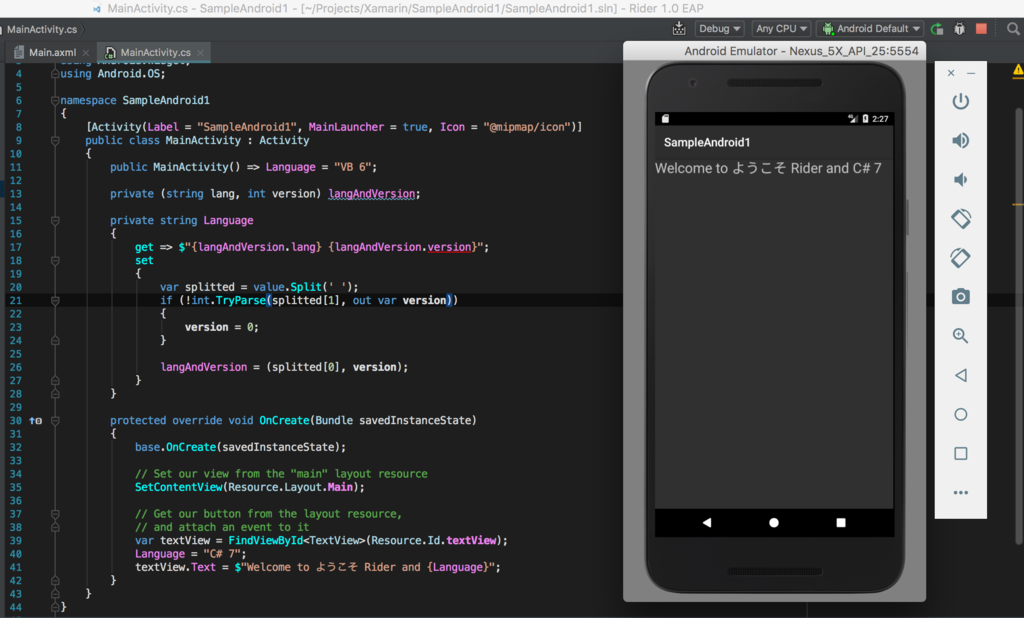
Task: Click the Back triangle in the emulator sidebar
Action: tap(960, 375)
